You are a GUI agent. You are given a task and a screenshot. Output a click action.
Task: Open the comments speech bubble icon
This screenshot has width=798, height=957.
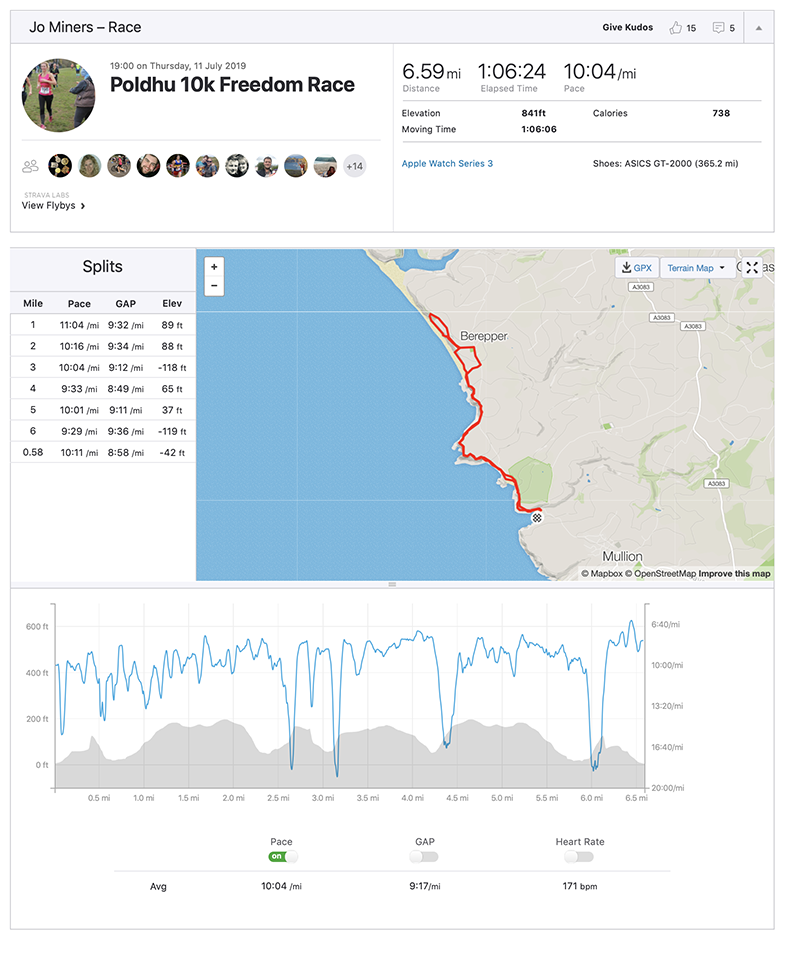718,28
